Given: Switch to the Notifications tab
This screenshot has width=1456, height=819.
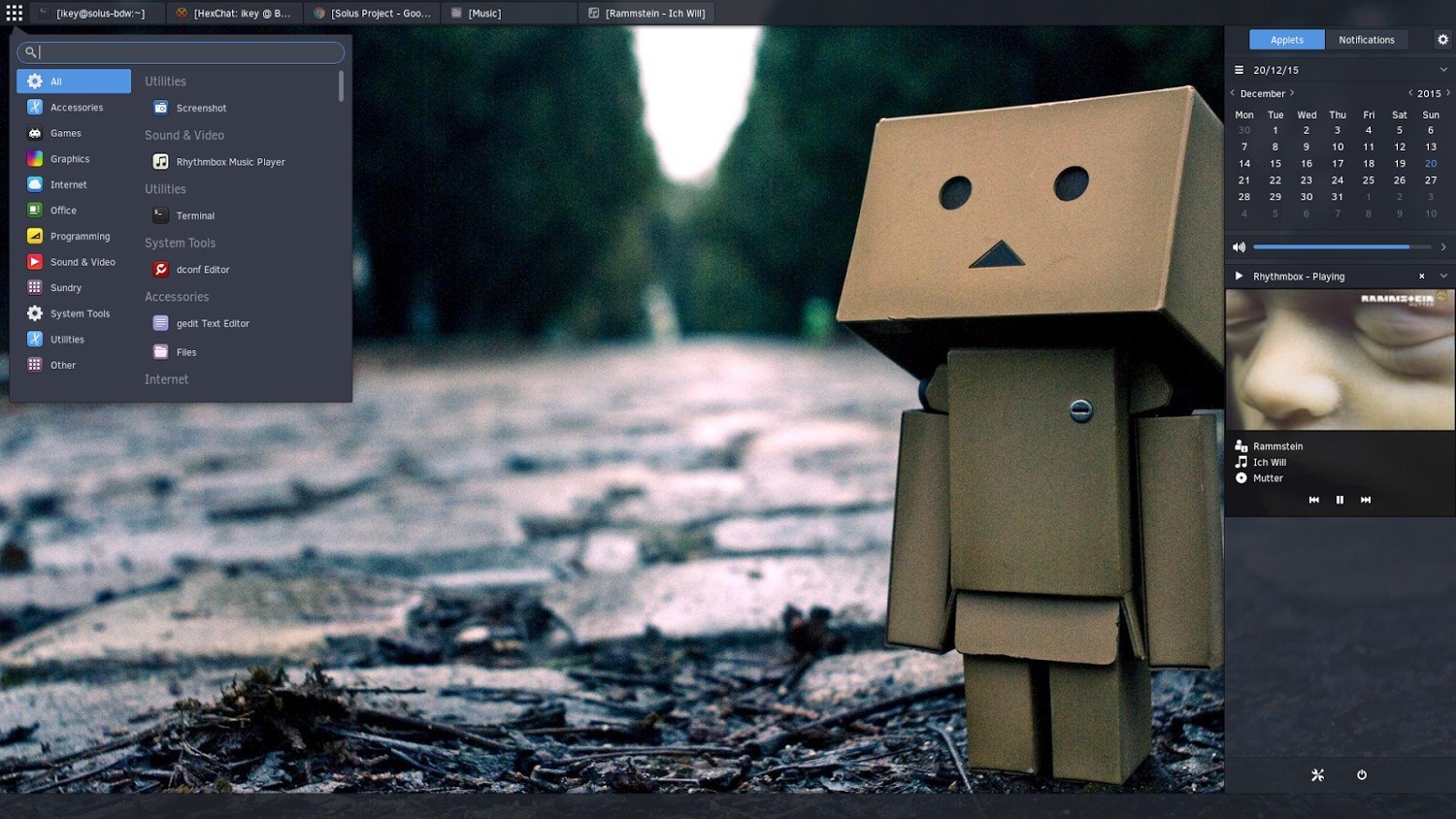Looking at the screenshot, I should click(x=1365, y=39).
